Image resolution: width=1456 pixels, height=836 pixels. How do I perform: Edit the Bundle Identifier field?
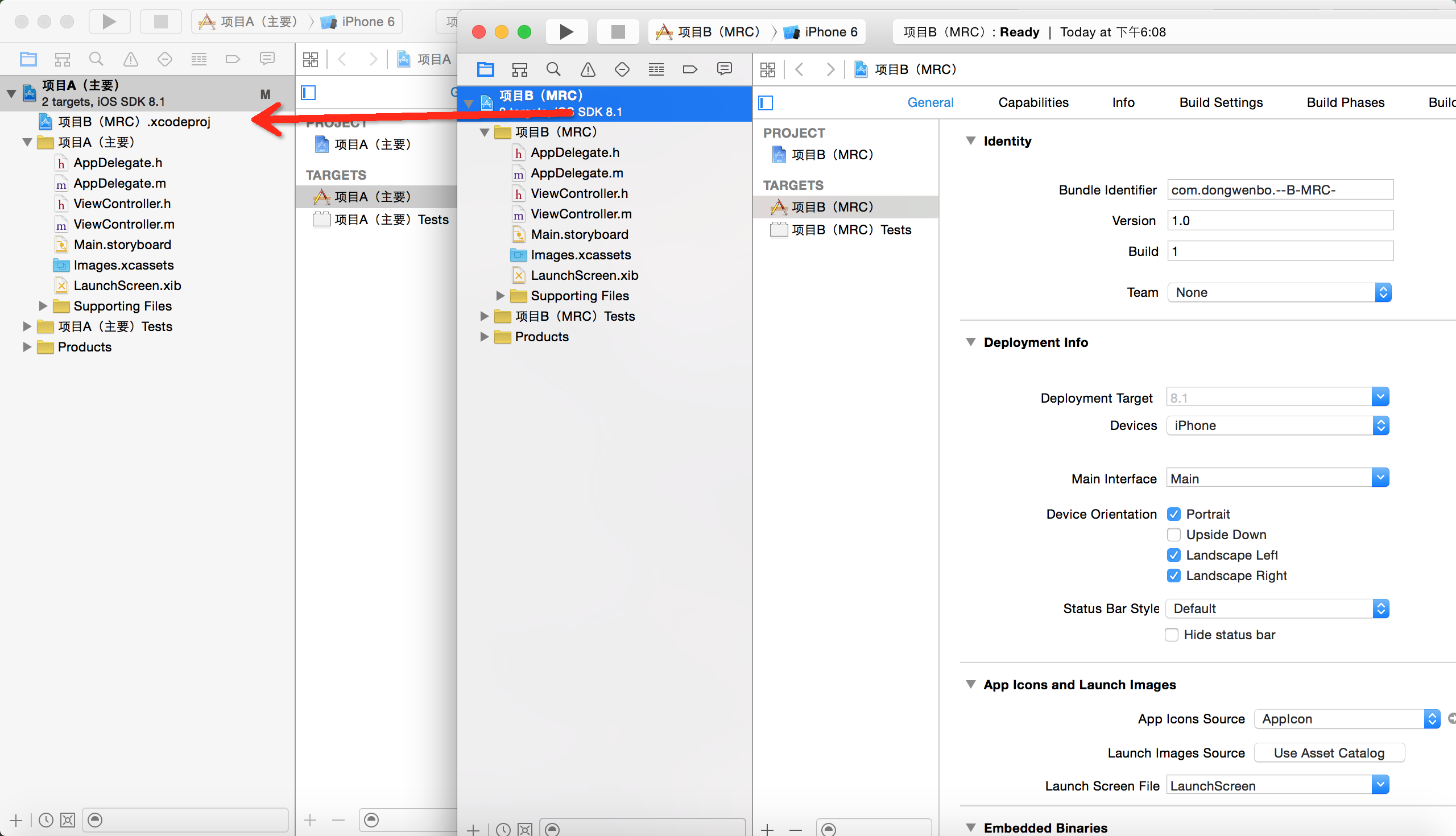pos(1280,190)
